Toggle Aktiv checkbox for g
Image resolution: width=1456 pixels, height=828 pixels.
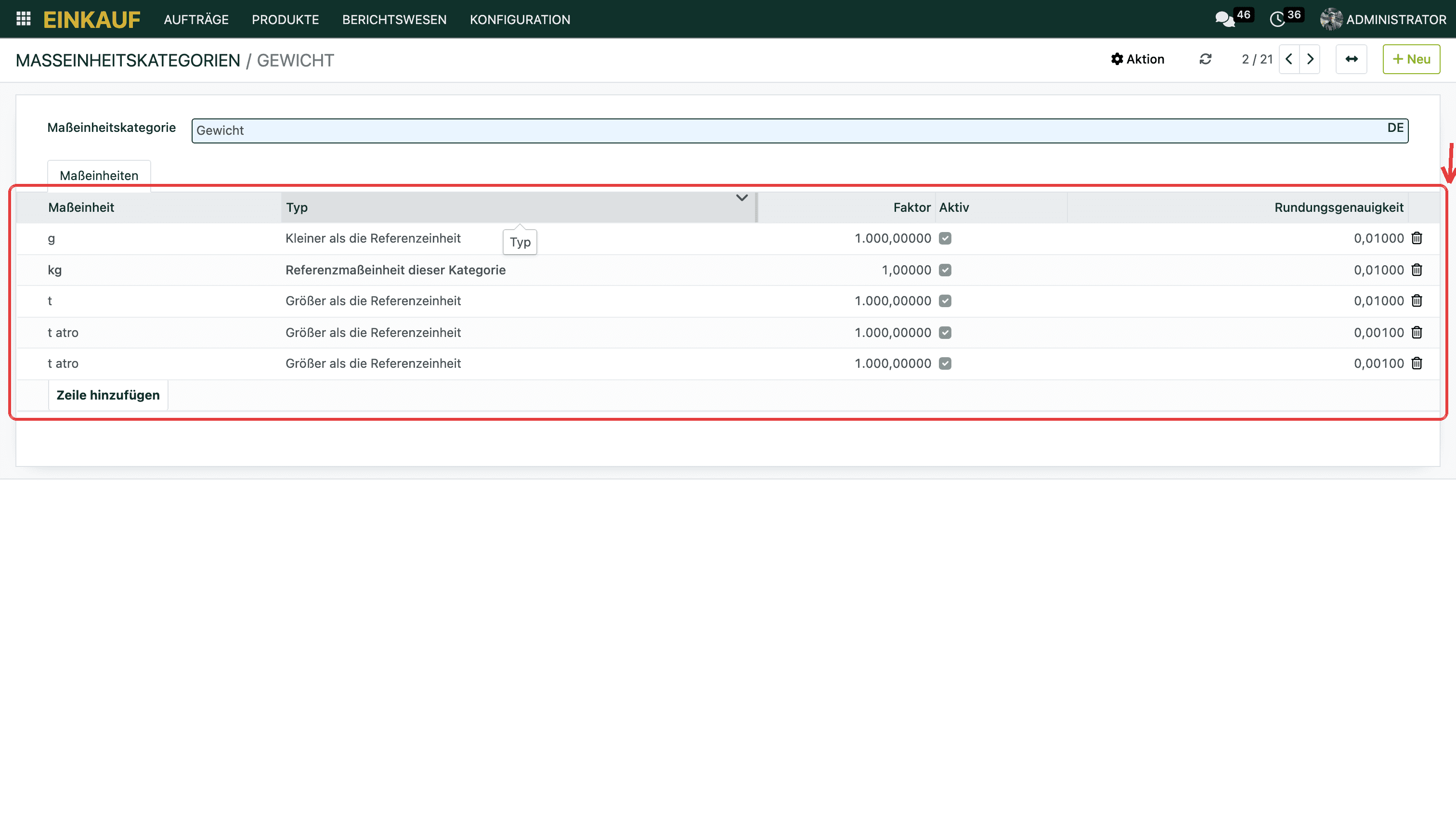(945, 238)
